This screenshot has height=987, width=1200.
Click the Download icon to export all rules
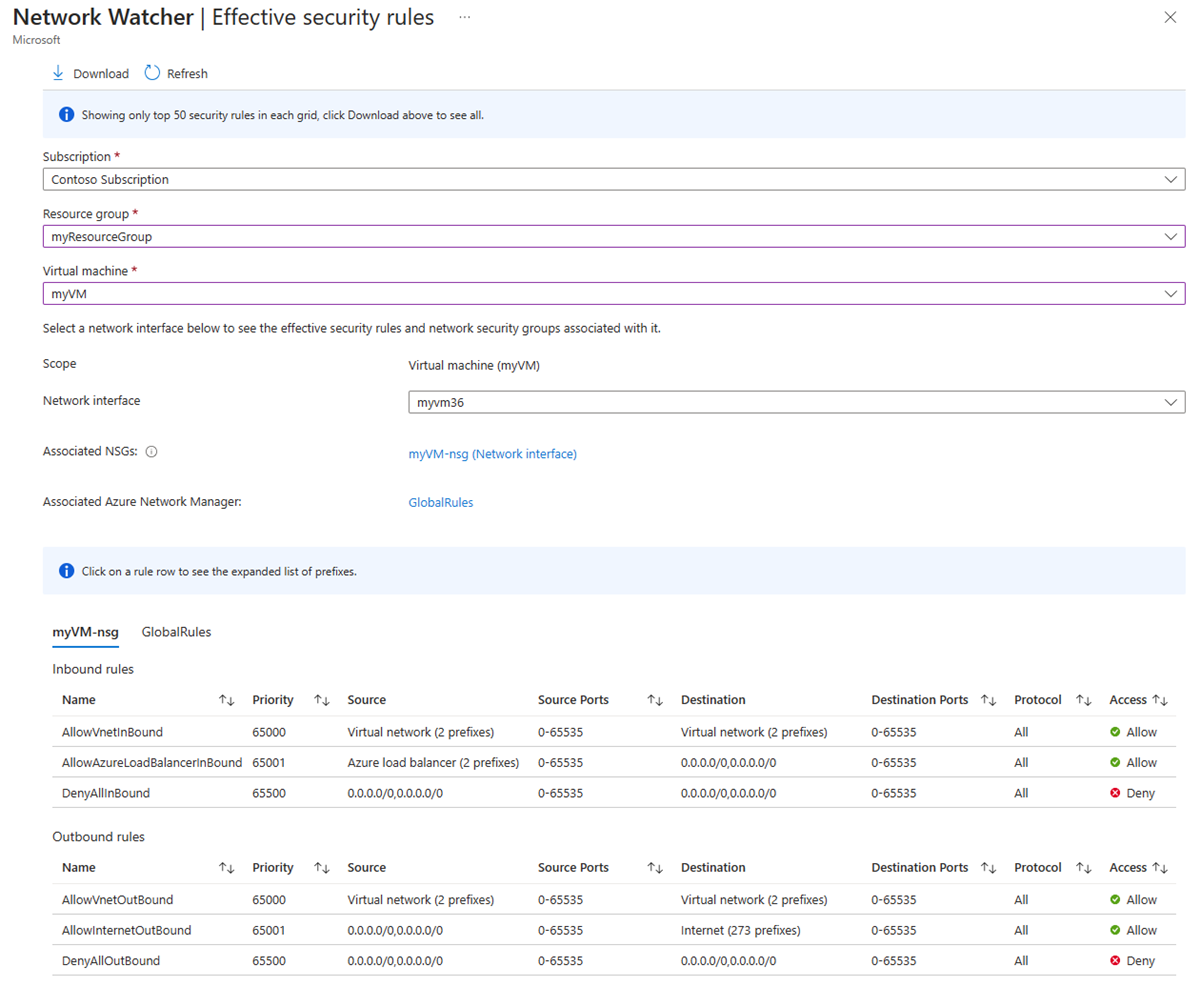(57, 73)
